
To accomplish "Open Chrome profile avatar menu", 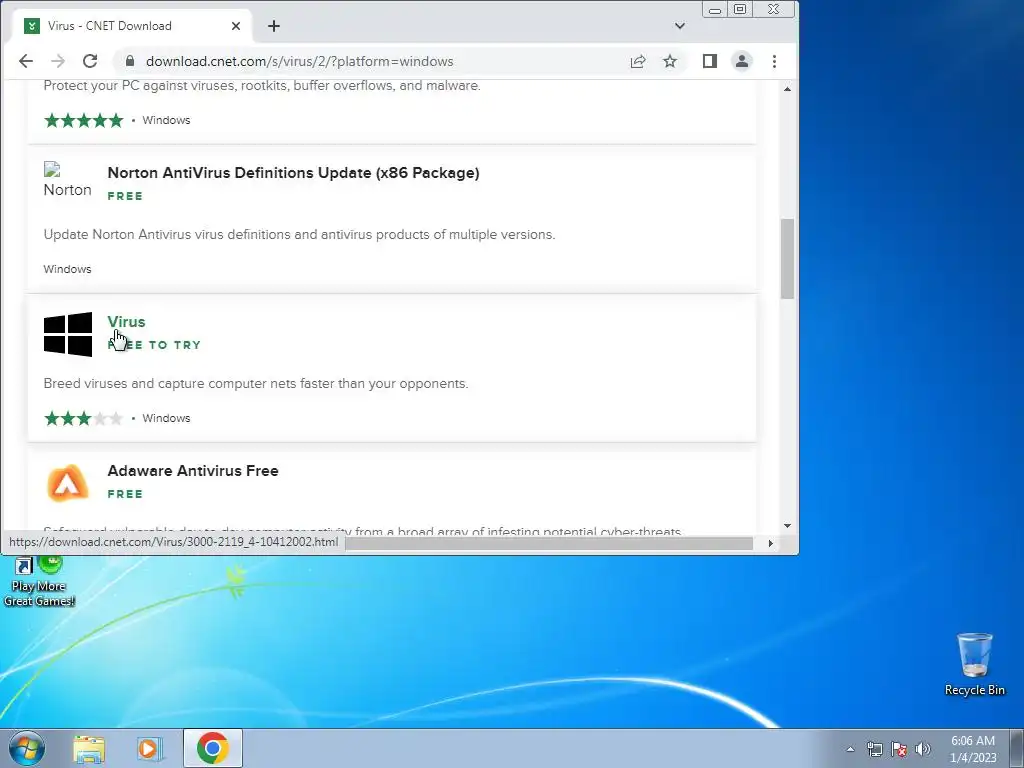I will pos(742,61).
